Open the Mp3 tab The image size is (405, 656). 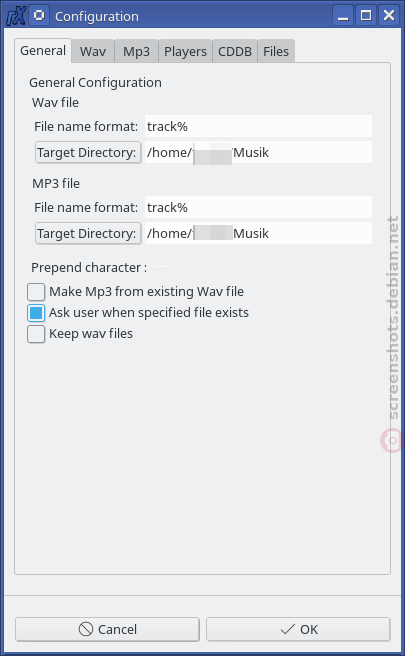pyautogui.click(x=136, y=51)
